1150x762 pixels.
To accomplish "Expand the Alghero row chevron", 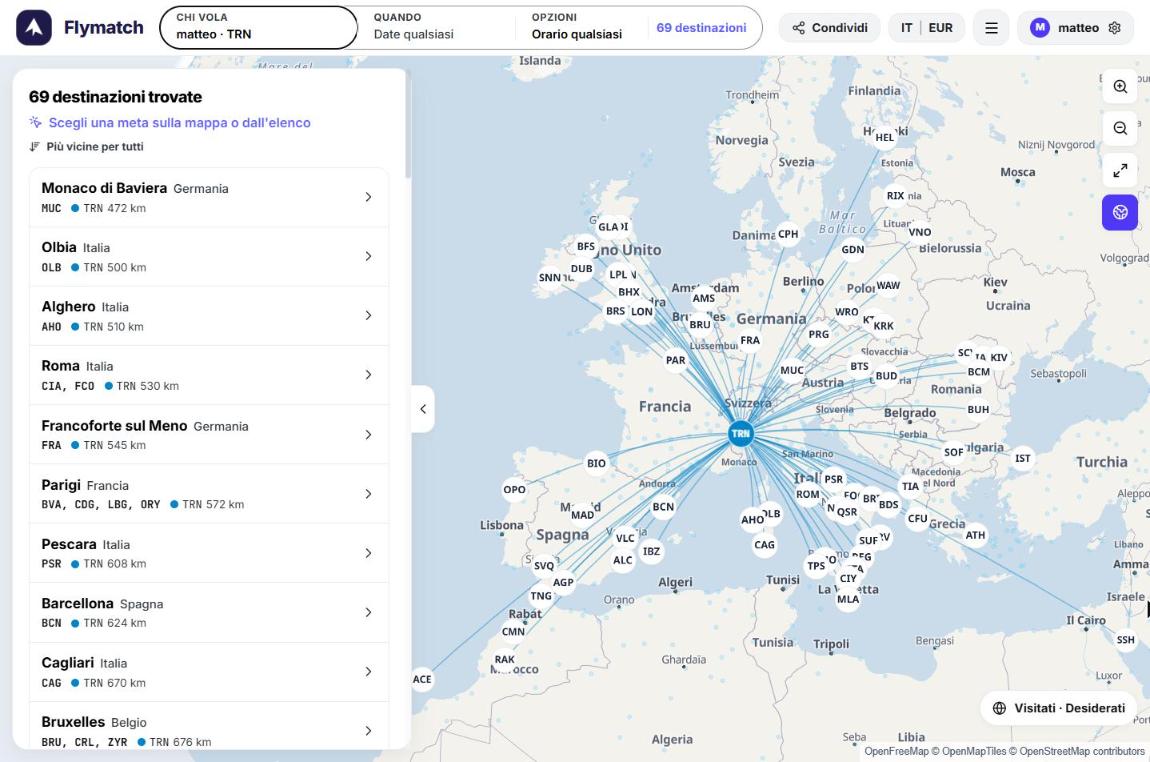I will click(368, 315).
